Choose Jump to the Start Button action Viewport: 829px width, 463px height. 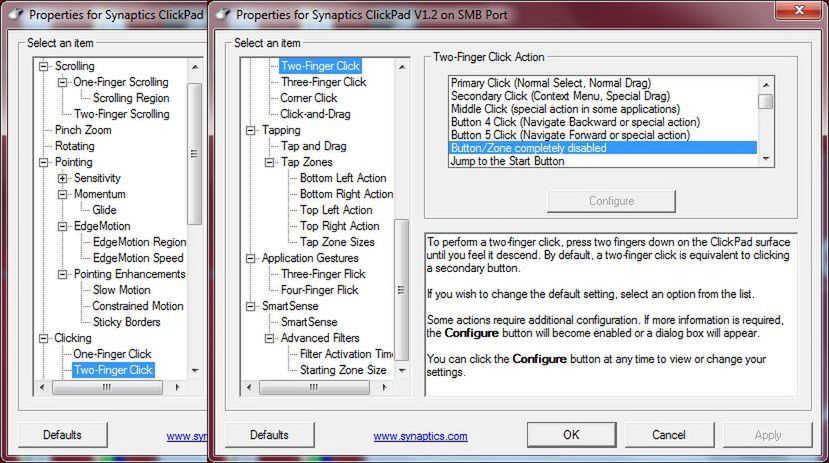click(603, 161)
